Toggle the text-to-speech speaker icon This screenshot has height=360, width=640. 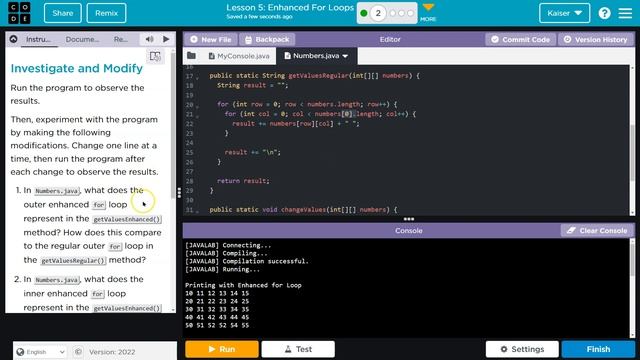149,39
